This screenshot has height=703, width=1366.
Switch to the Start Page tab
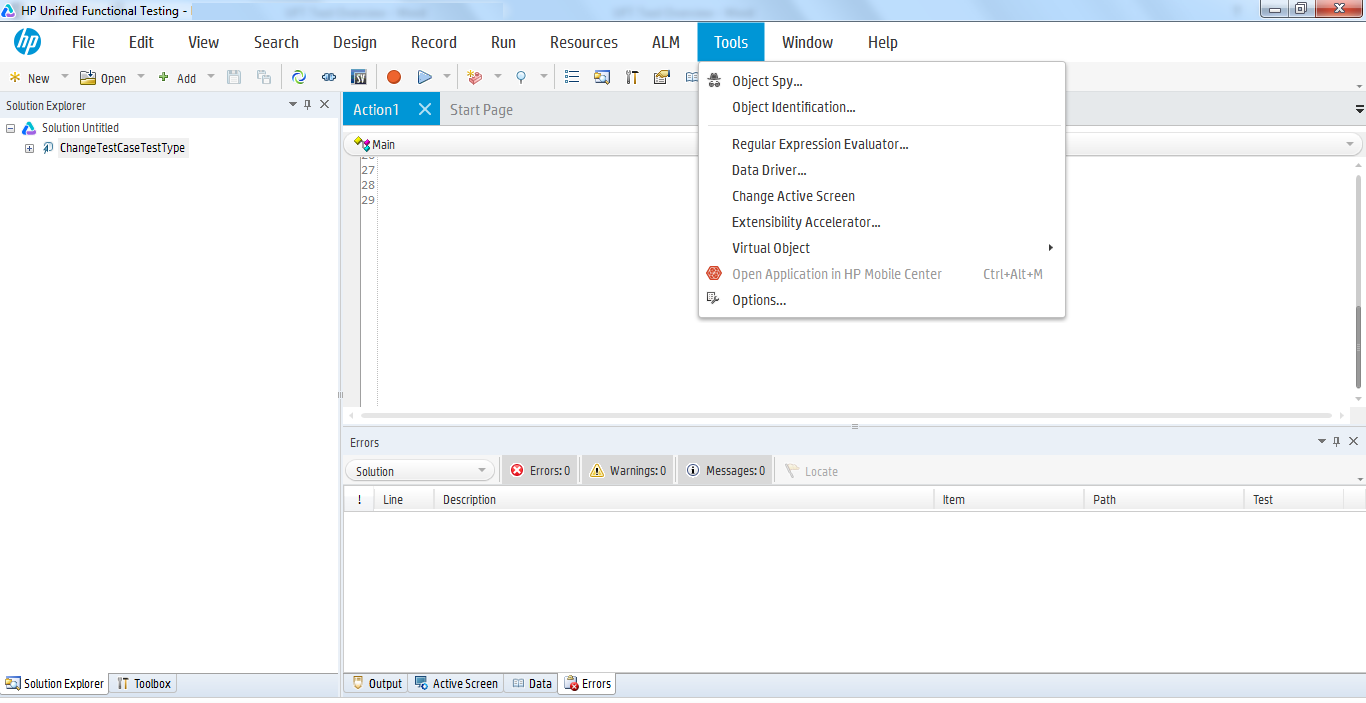click(x=481, y=109)
